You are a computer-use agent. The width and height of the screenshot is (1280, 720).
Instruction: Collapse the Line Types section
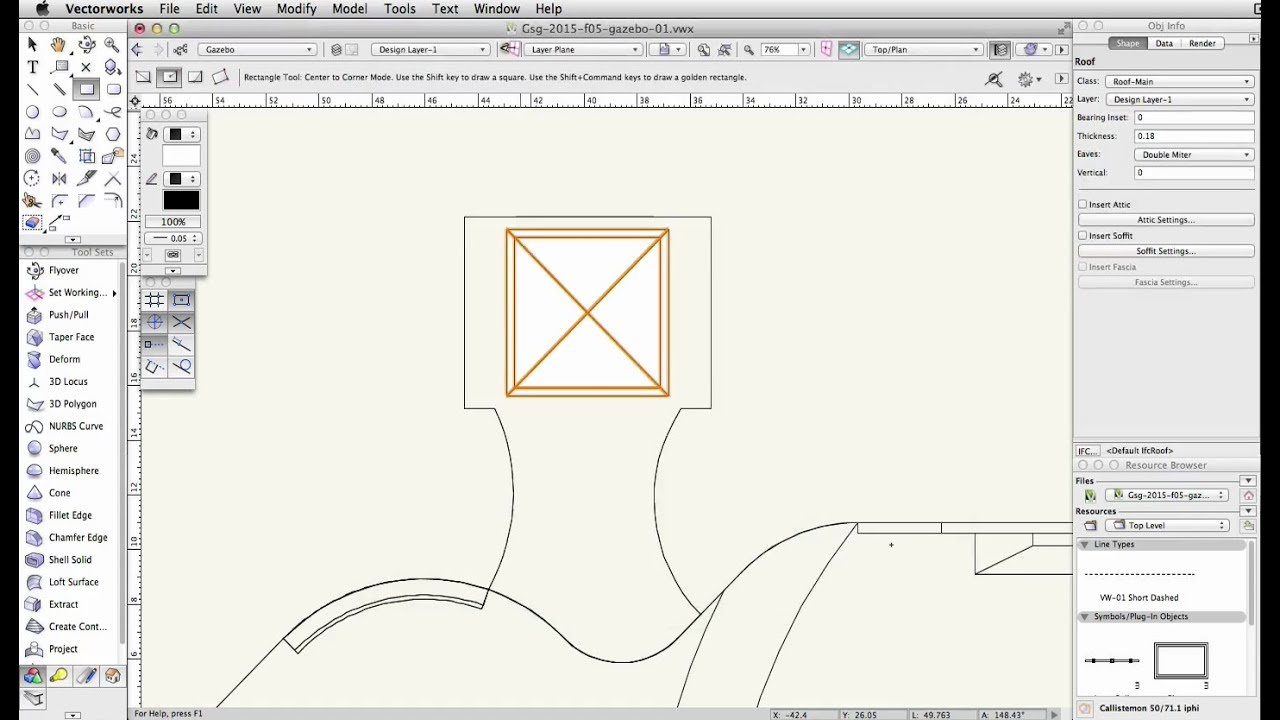pyautogui.click(x=1084, y=544)
